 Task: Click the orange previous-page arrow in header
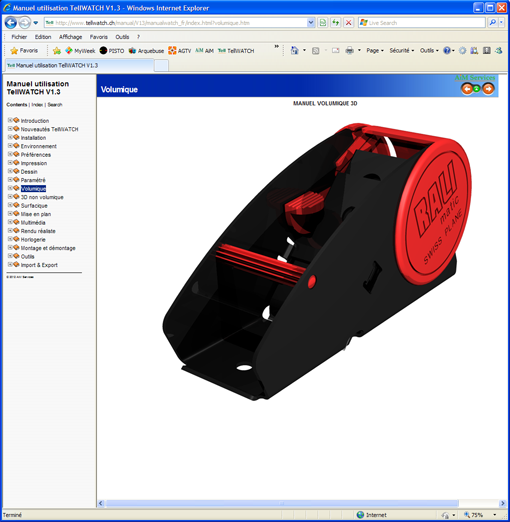pos(467,89)
